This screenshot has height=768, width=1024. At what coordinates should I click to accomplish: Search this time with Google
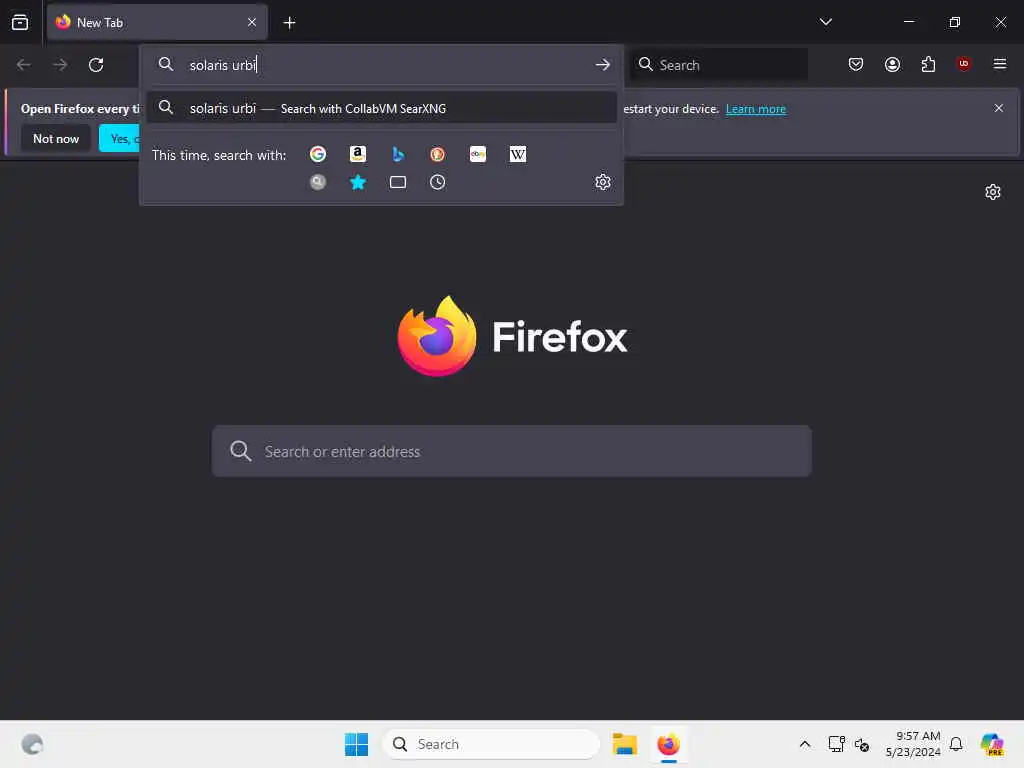[x=318, y=154]
